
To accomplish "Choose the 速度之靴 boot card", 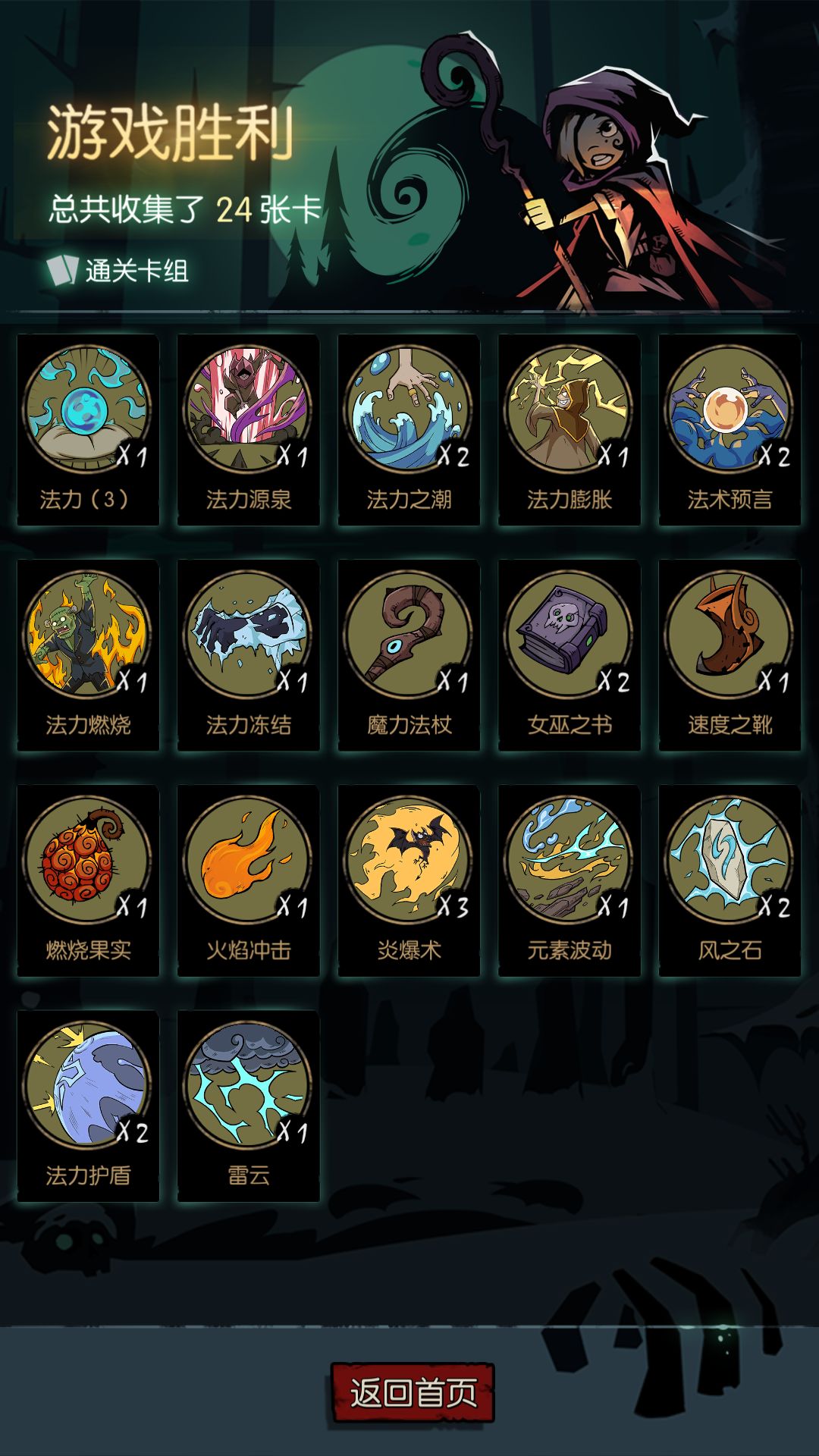I will (730, 655).
